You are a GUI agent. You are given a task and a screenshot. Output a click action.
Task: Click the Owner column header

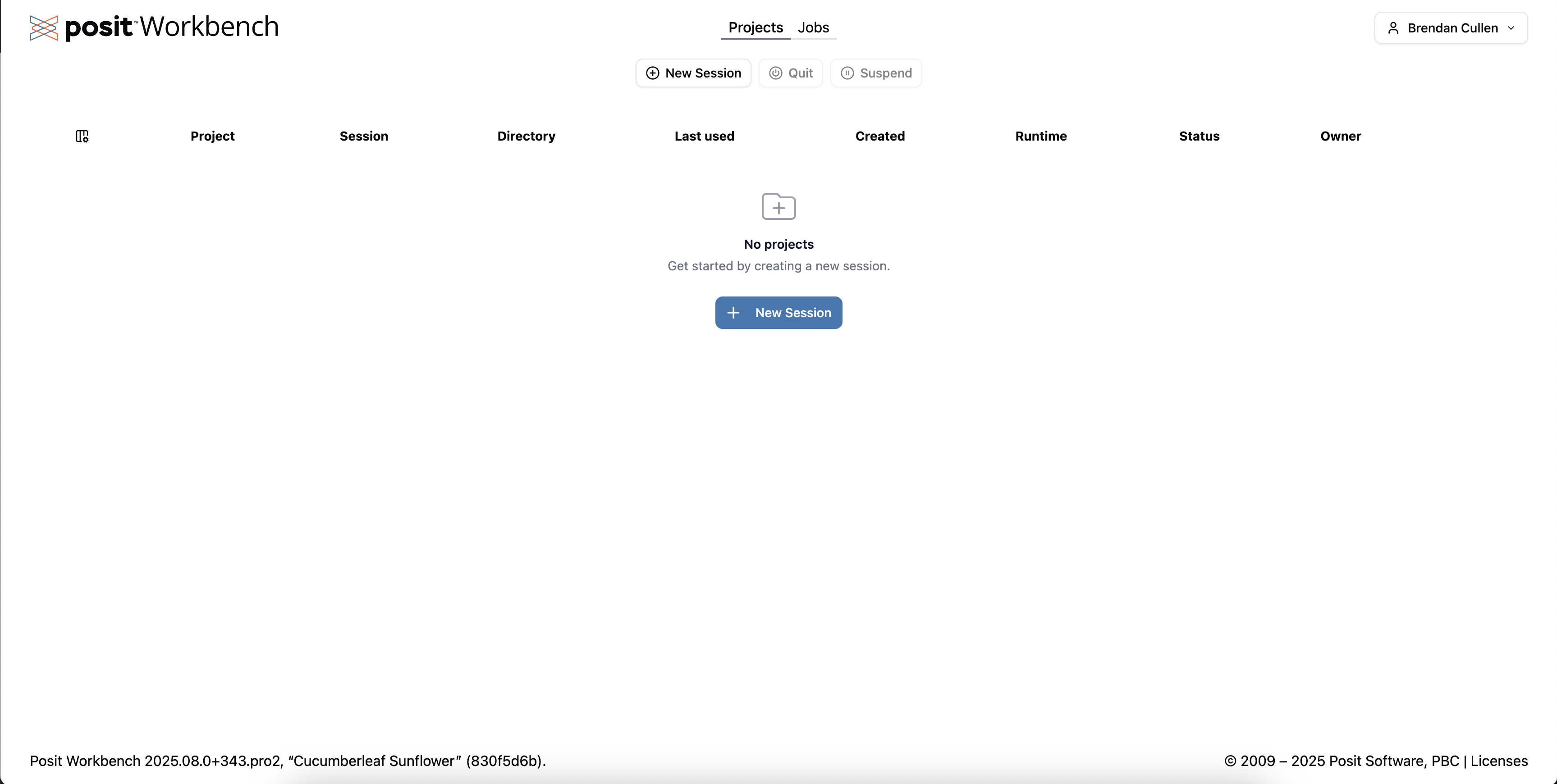point(1341,137)
